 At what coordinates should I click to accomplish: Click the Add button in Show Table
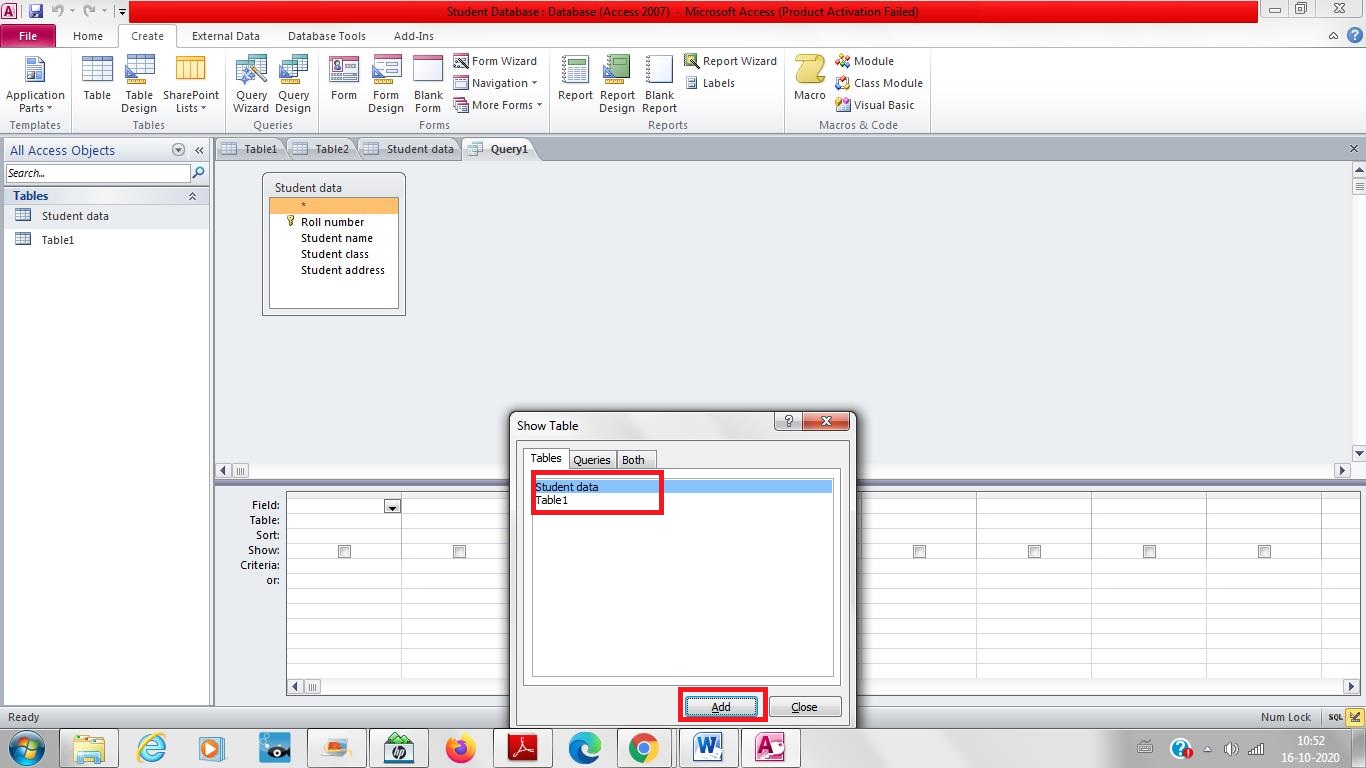721,707
